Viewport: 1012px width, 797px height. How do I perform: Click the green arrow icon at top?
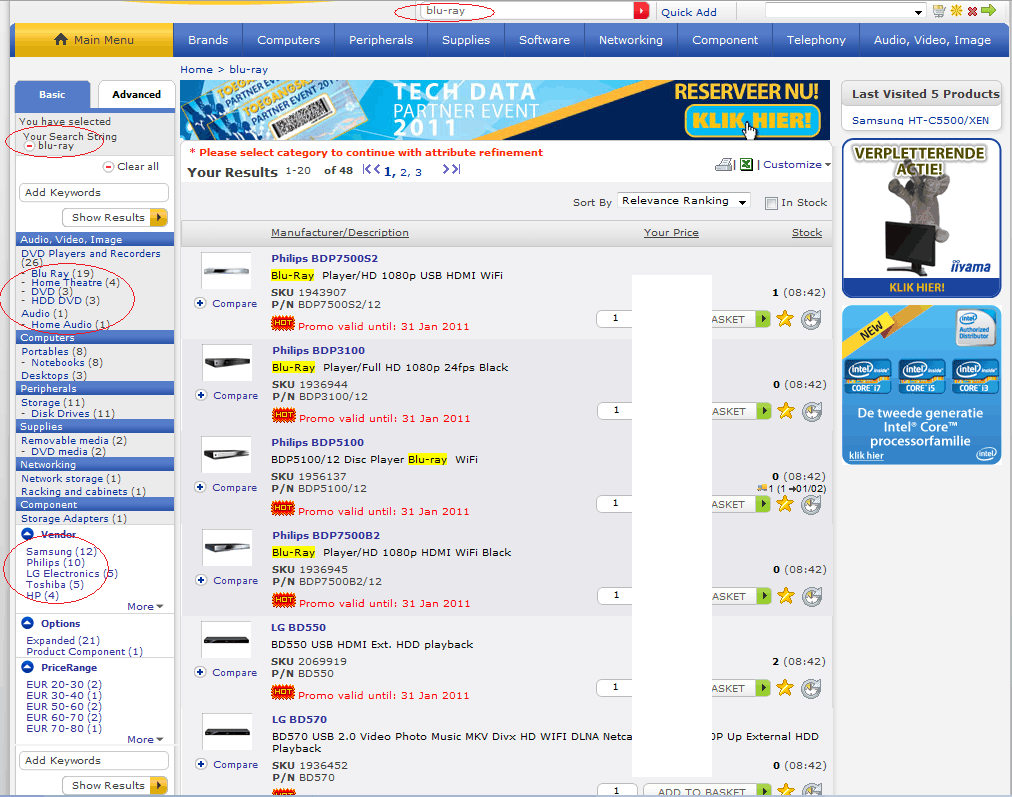tap(988, 10)
